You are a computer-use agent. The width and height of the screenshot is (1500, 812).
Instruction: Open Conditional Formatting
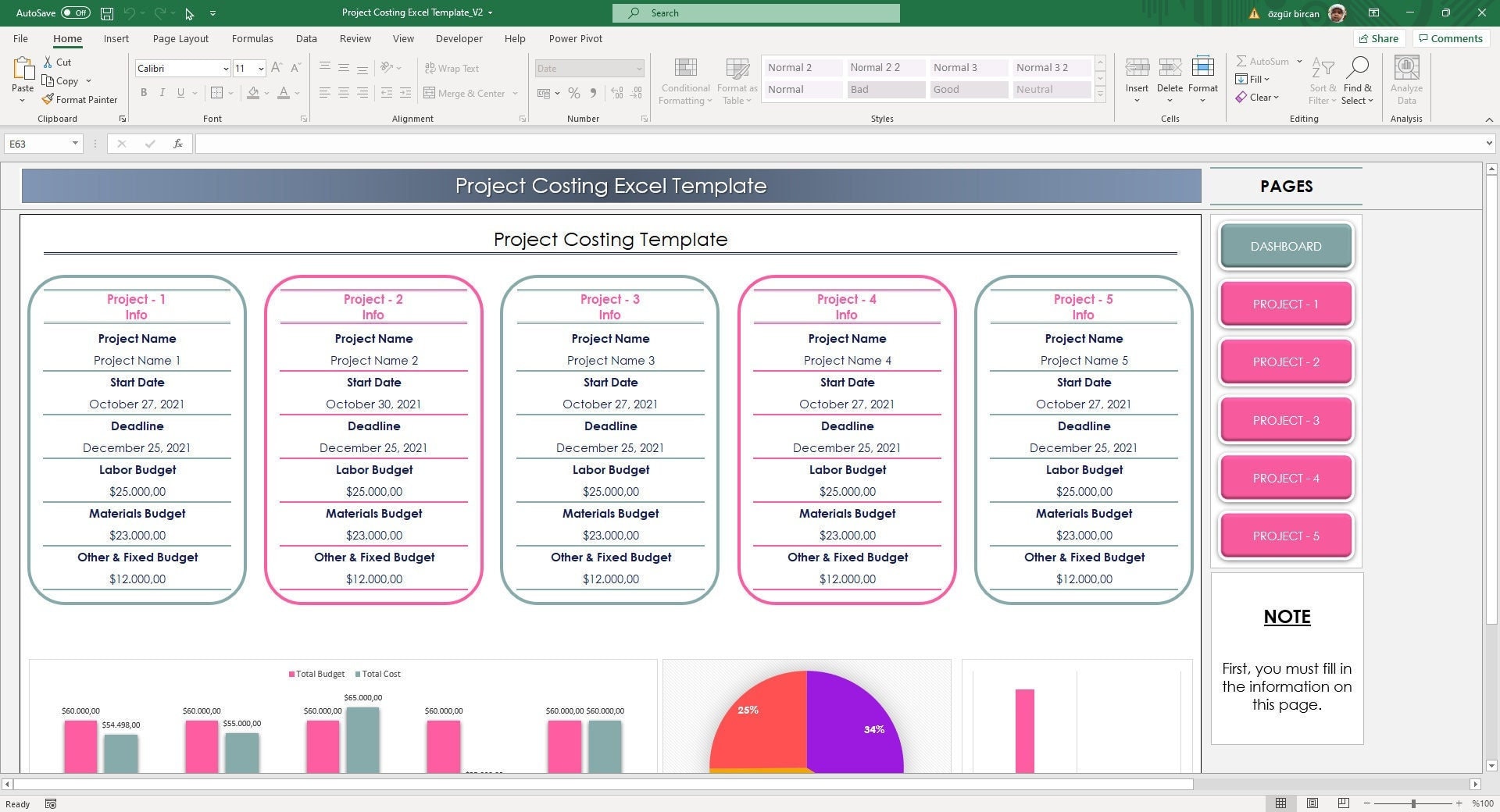tap(685, 81)
